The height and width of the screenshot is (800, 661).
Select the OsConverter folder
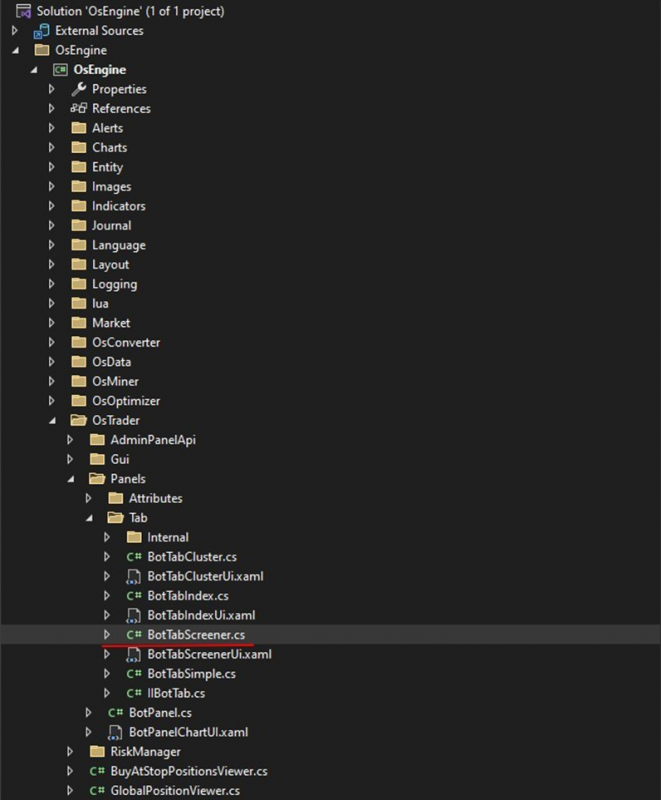point(126,342)
